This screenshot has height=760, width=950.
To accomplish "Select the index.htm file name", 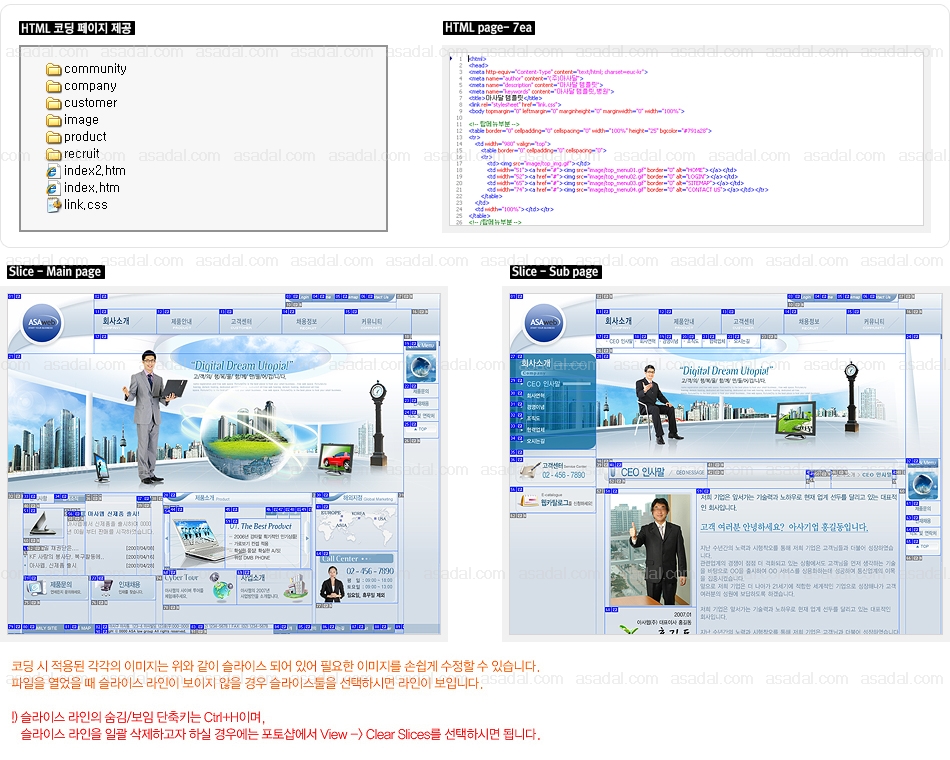I will pos(91,188).
